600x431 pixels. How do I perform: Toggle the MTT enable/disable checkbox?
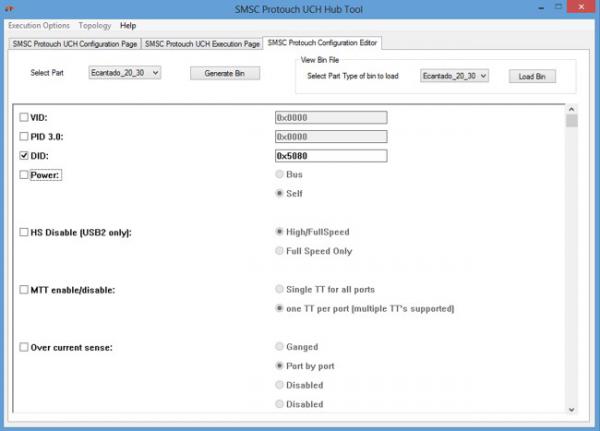24,290
